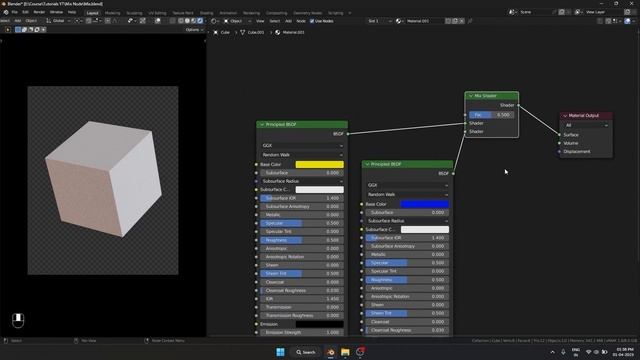Collapse the second Principled BSDF node
Image resolution: width=640 pixels, height=360 pixels.
click(x=367, y=164)
